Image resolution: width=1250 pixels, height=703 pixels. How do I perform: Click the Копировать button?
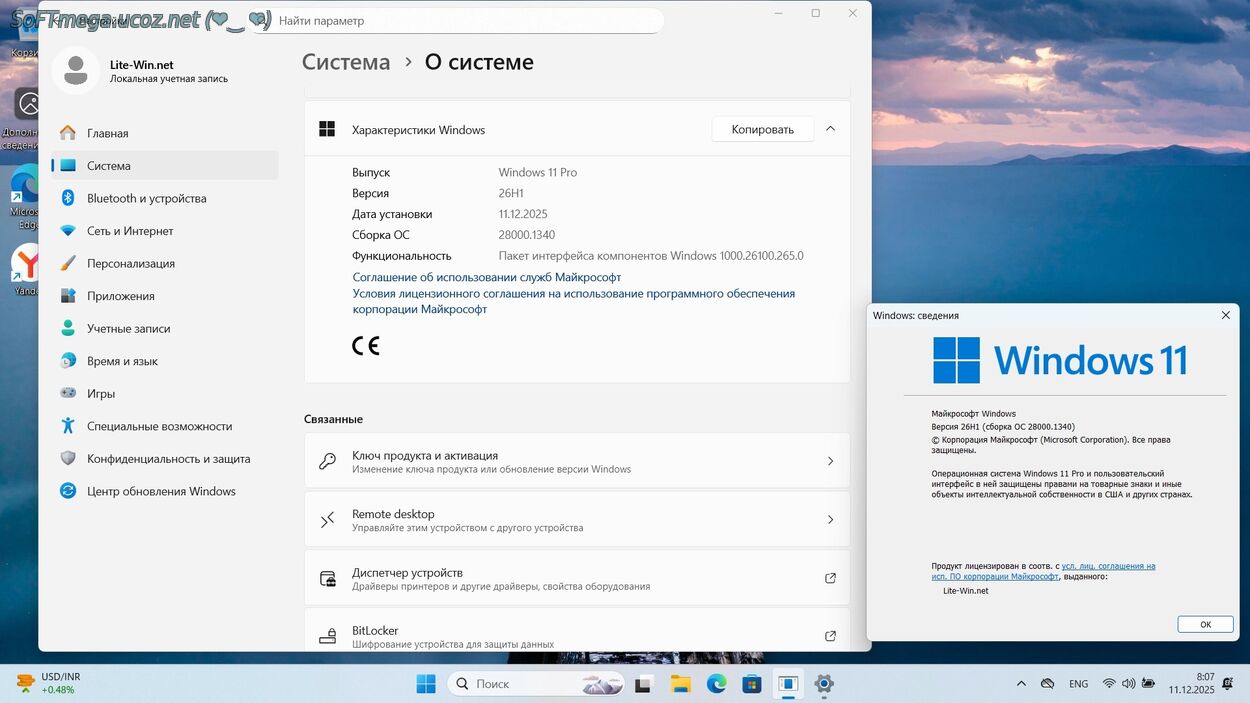coord(762,129)
